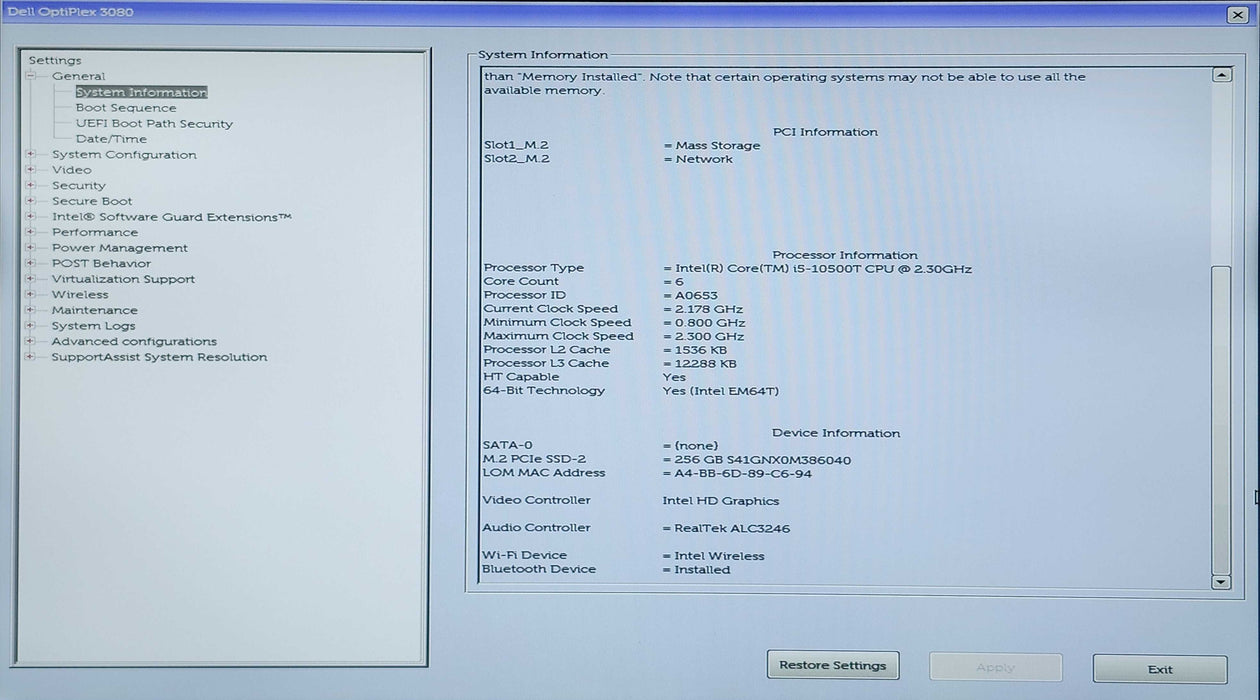Select System Information in tree
Image resolution: width=1260 pixels, height=700 pixels.
click(141, 92)
